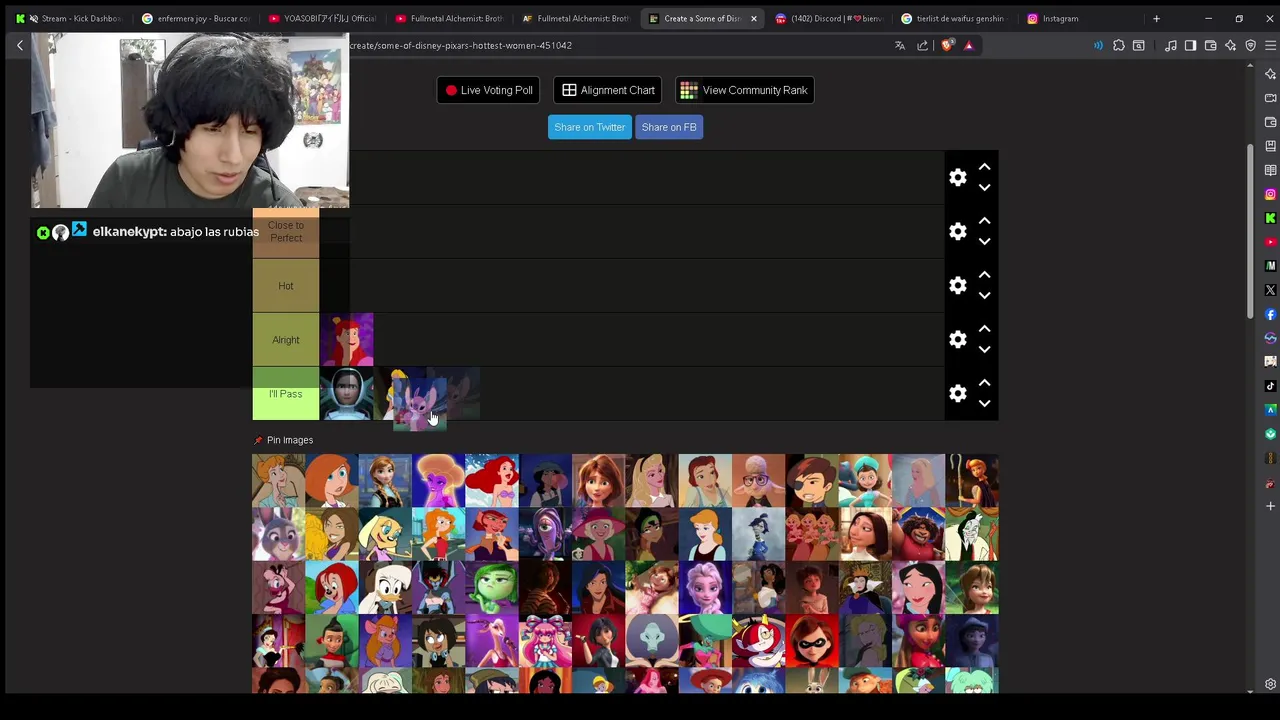1280x720 pixels.
Task: Click the Brave VPN shield icon
Action: click(x=1250, y=45)
